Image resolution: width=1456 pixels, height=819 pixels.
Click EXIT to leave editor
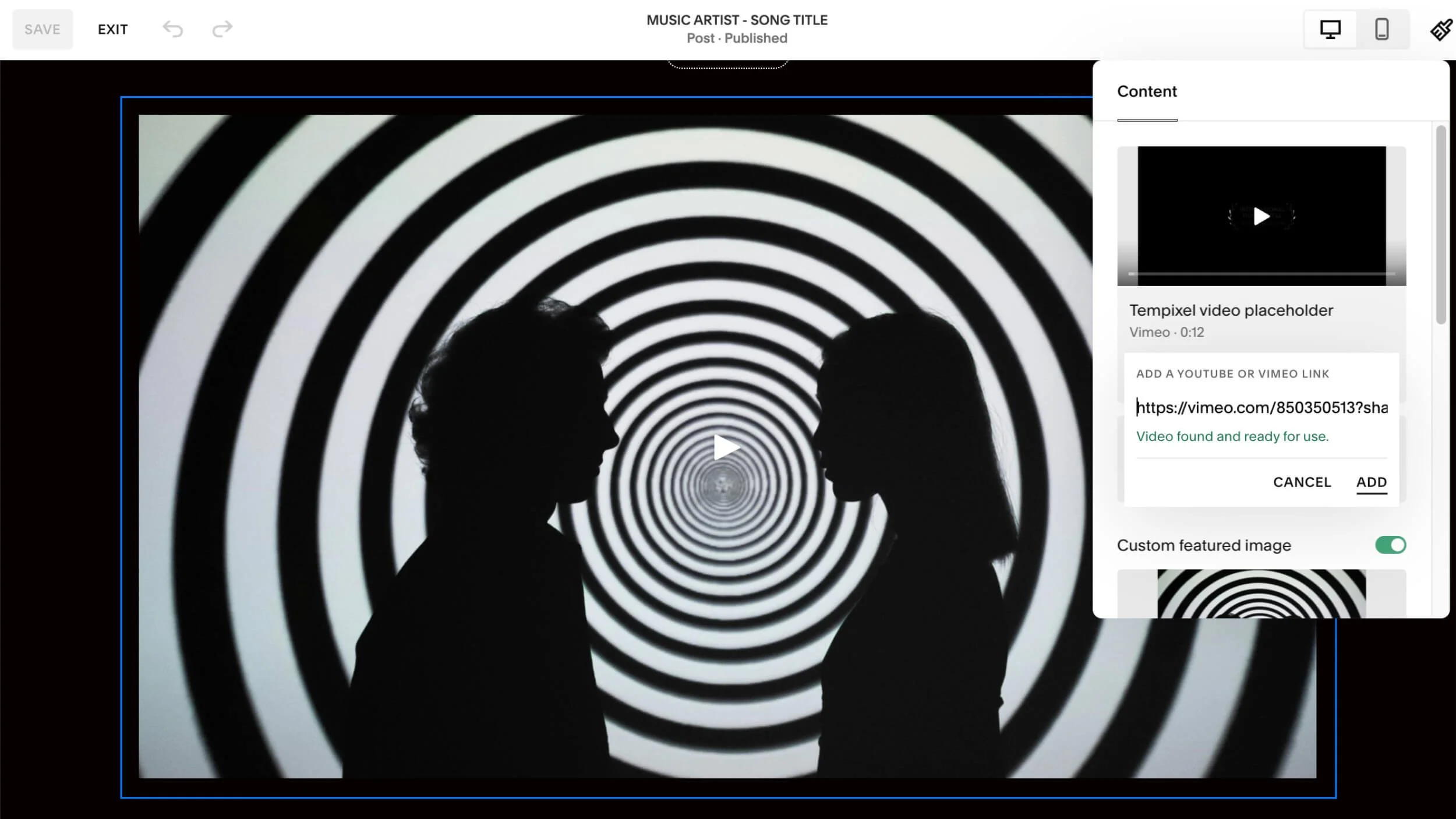coord(112,29)
